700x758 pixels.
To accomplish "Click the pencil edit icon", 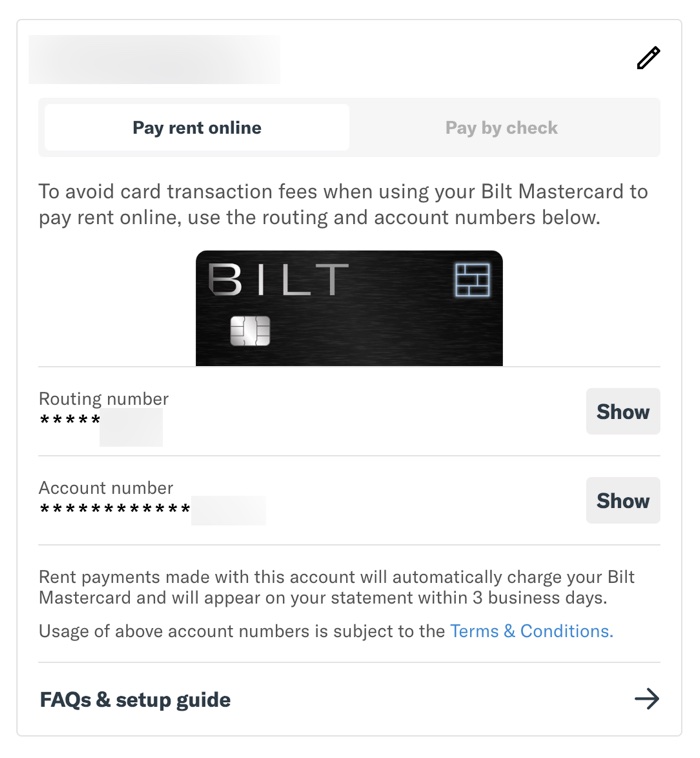I will (x=648, y=58).
